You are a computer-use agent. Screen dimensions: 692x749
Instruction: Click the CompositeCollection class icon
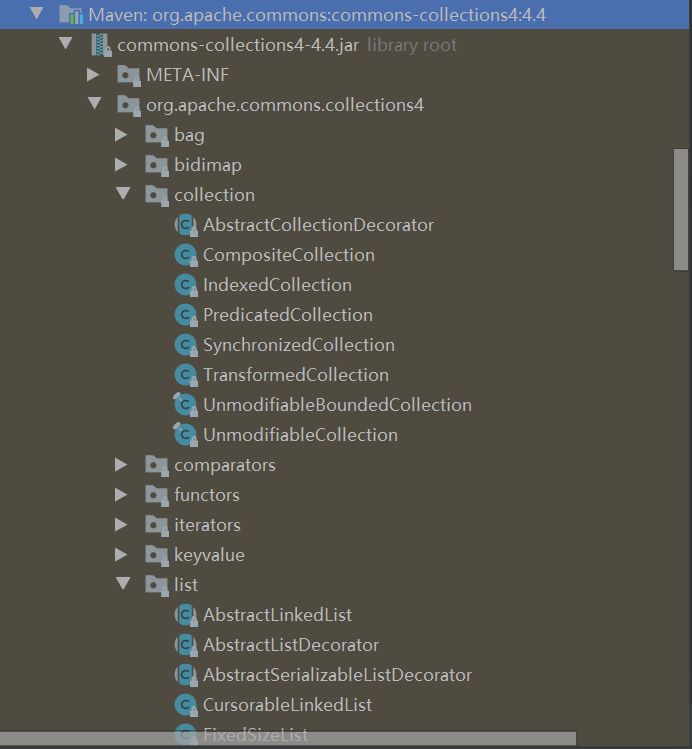(x=186, y=256)
